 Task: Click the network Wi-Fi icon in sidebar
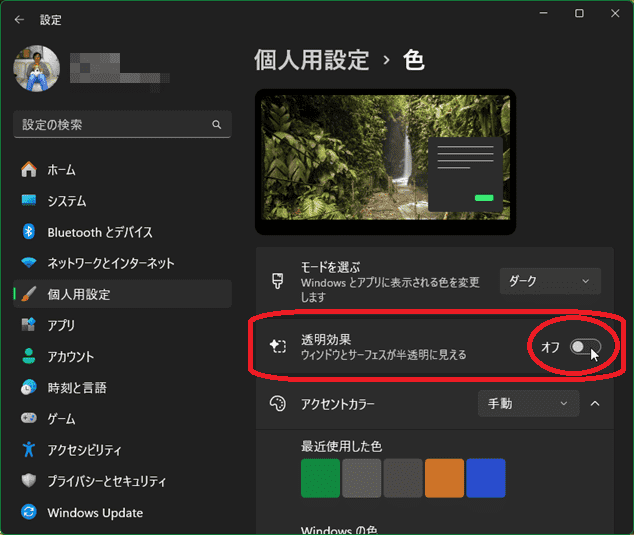click(x=28, y=263)
